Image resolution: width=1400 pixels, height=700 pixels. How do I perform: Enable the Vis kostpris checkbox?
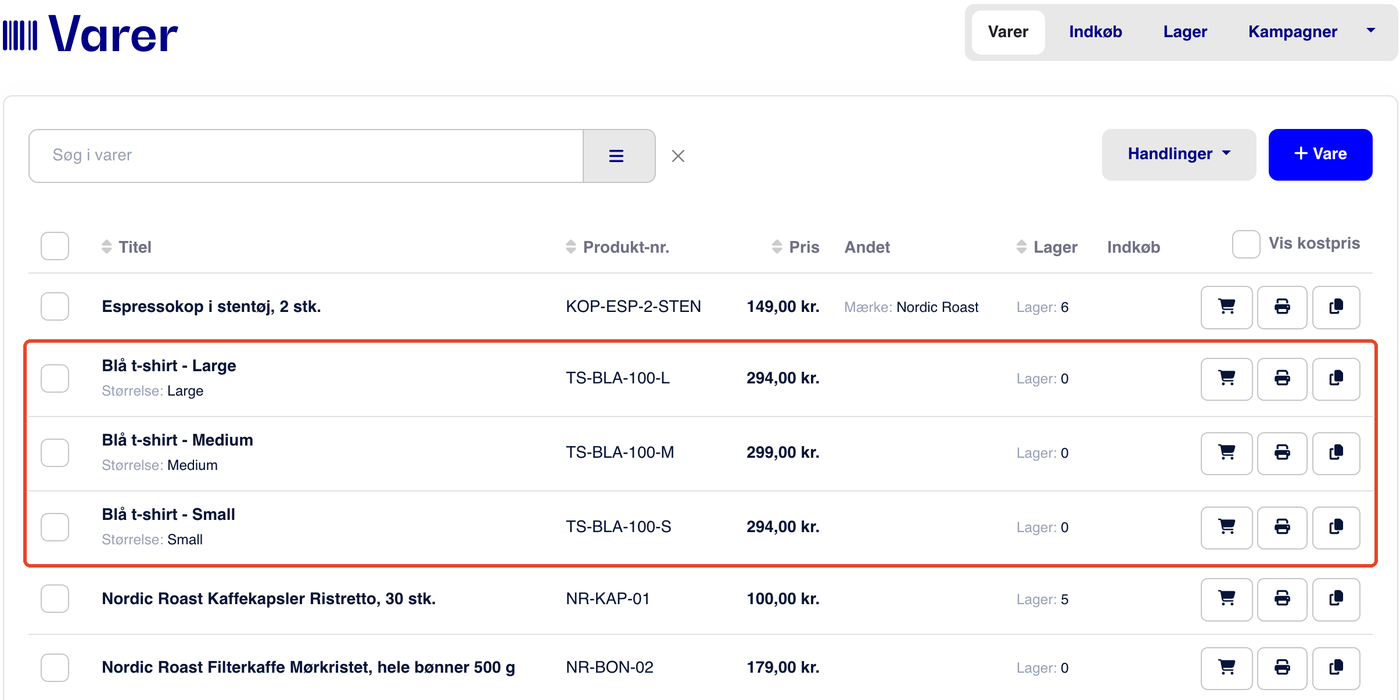pos(1246,244)
